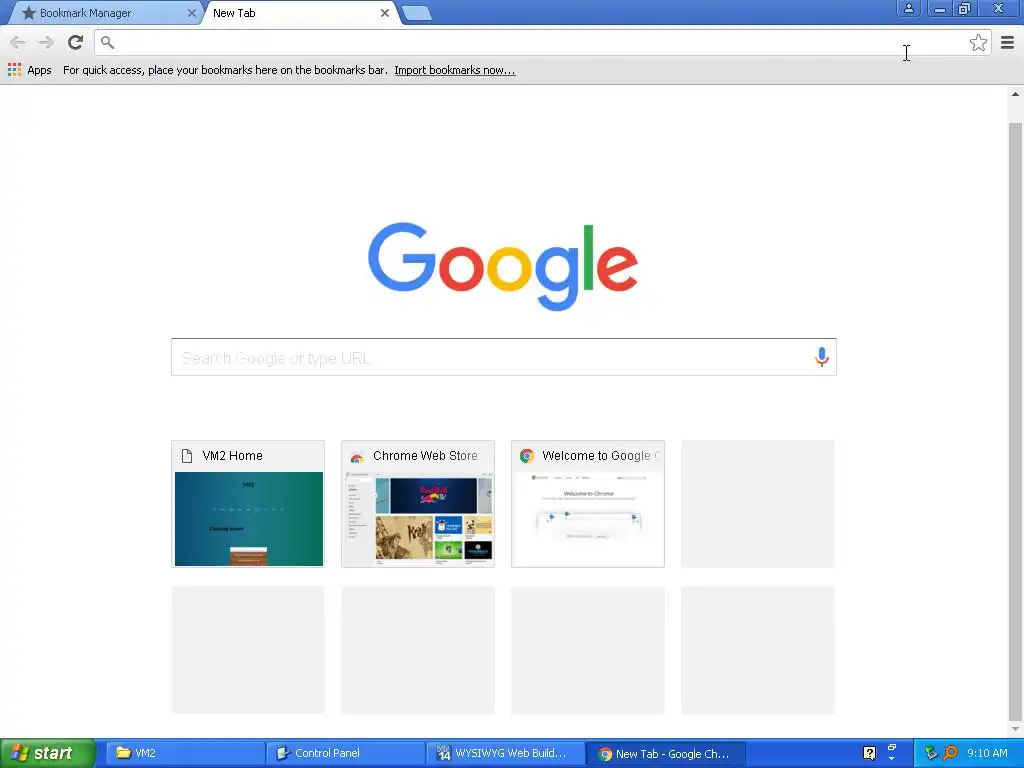Click the Search Google or type URL box

504,357
